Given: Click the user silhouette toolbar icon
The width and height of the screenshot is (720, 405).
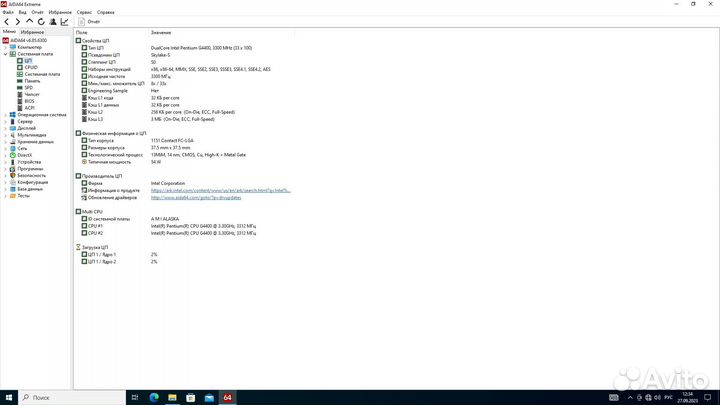Looking at the screenshot, I should pos(53,22).
